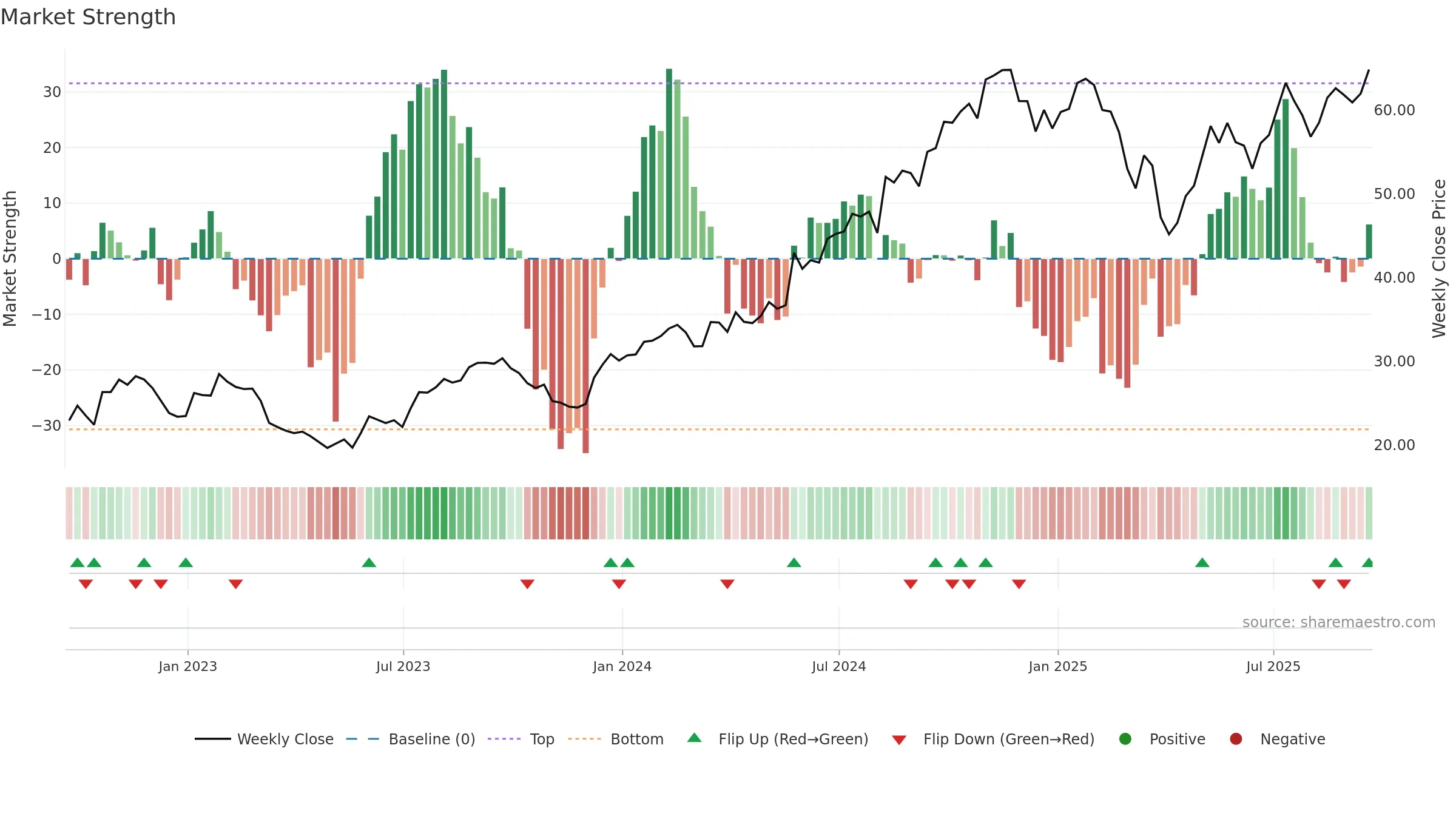Click the last Flip Down marker before Jan 2025
This screenshot has height=819, width=1456.
(1019, 584)
